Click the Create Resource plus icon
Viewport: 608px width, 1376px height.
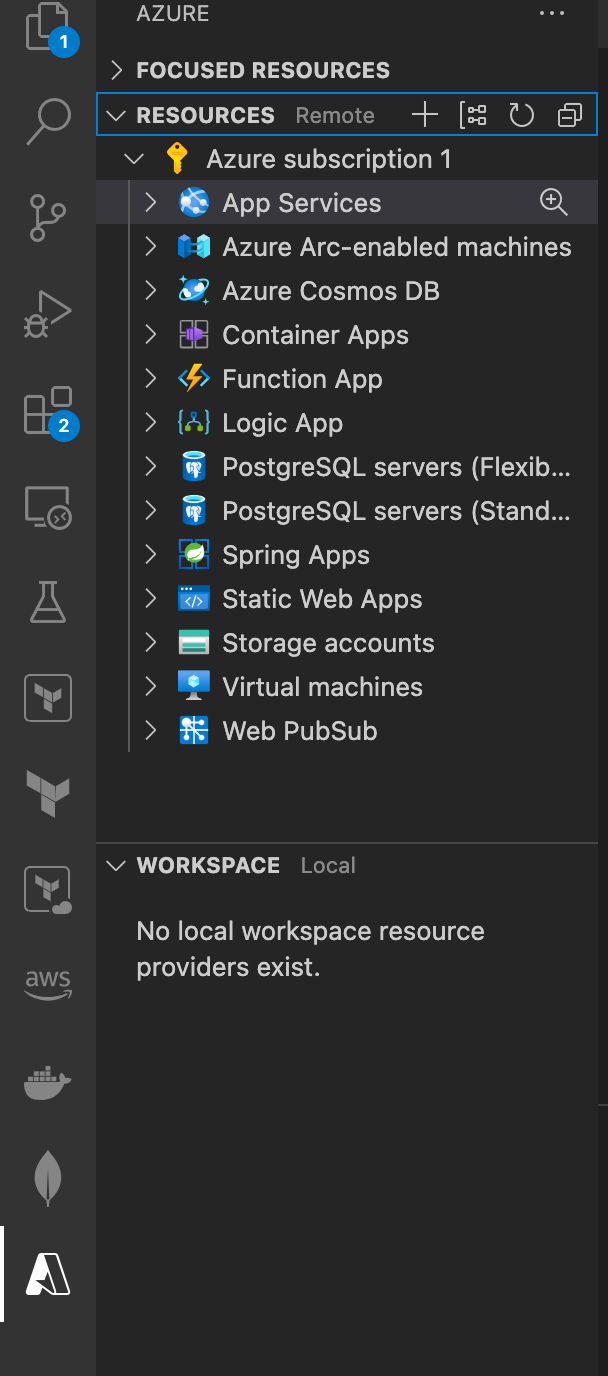click(x=425, y=115)
